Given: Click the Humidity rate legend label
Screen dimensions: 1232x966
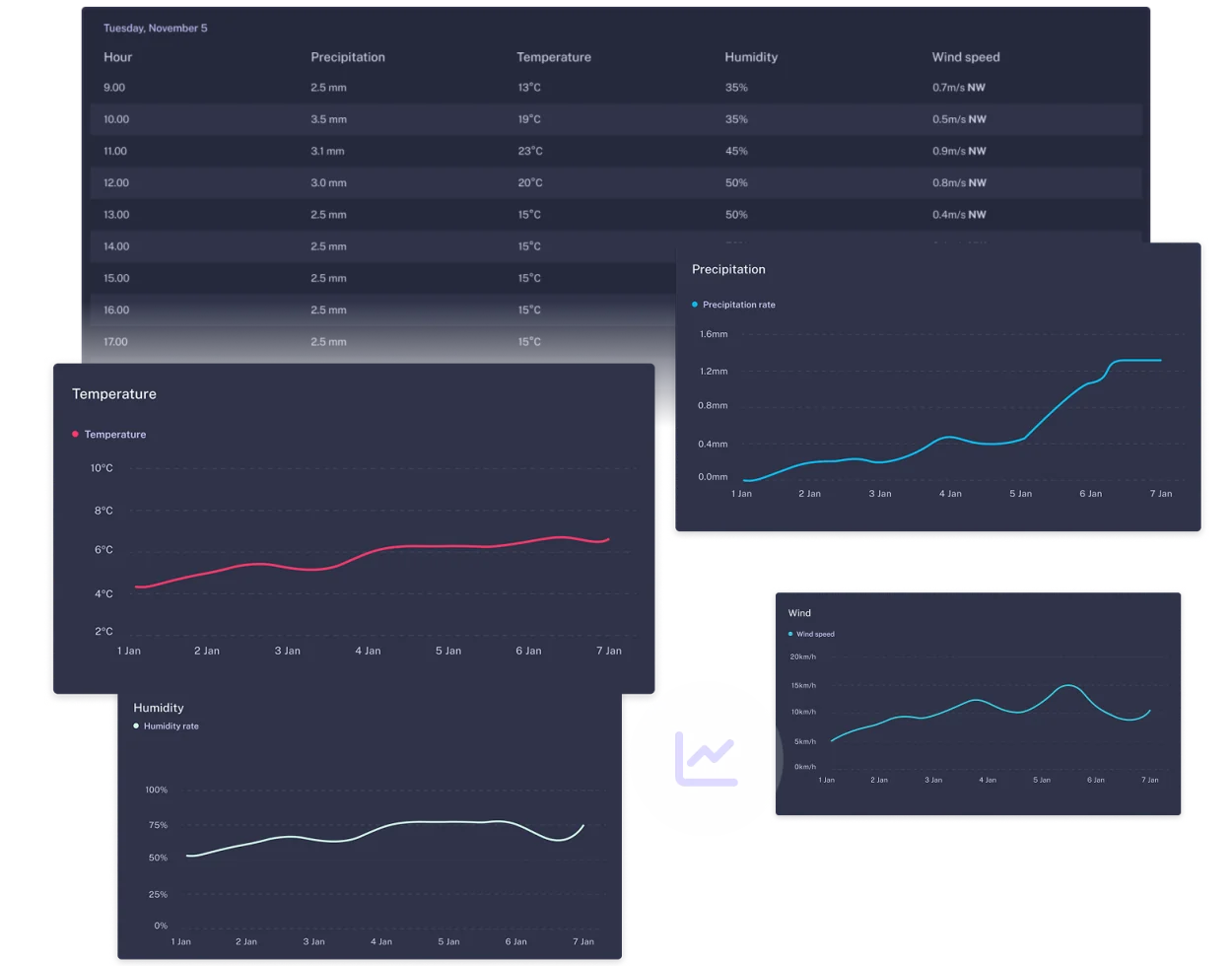Looking at the screenshot, I should click(171, 725).
